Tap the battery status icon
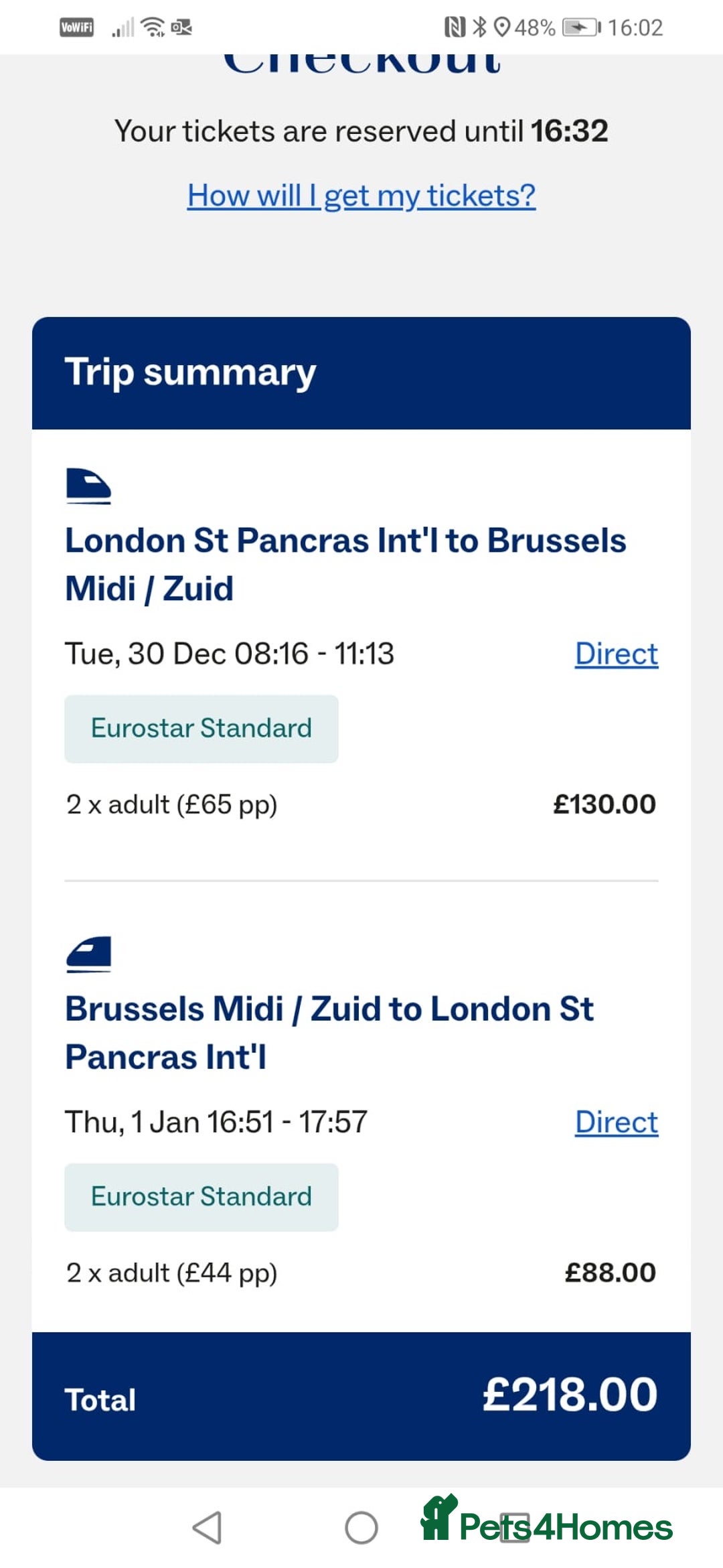Viewport: 723px width, 1568px height. (x=581, y=27)
